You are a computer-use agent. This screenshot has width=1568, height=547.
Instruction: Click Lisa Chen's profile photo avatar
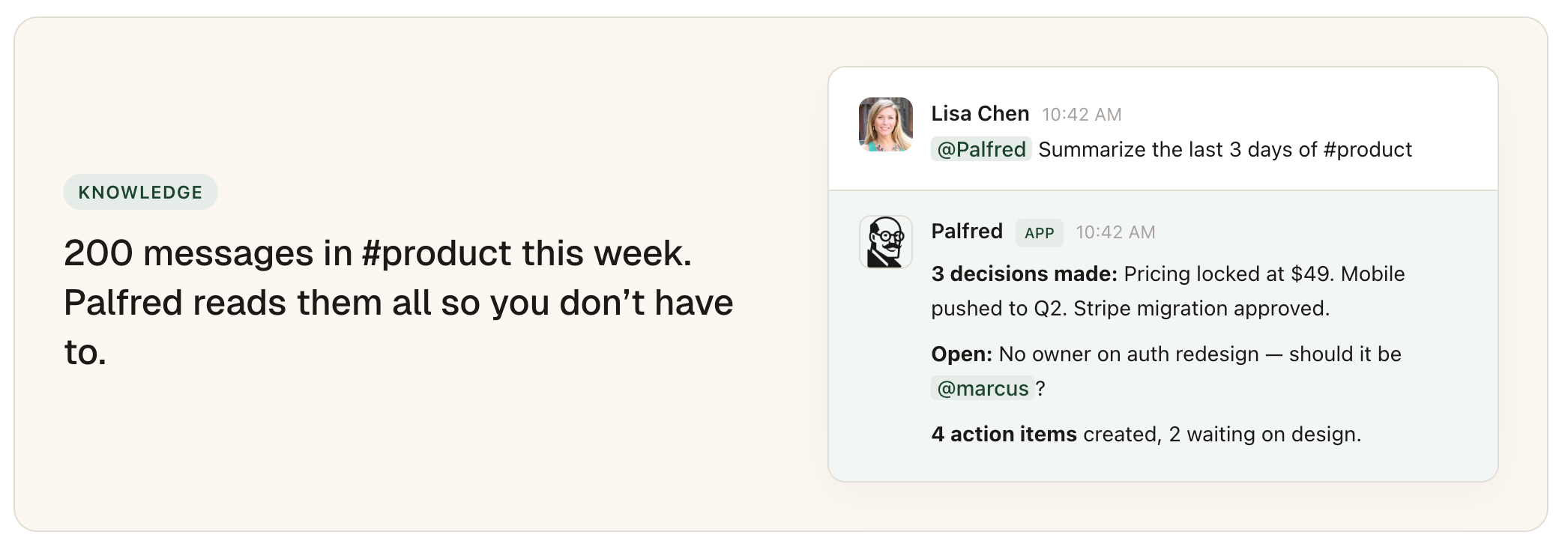[885, 124]
